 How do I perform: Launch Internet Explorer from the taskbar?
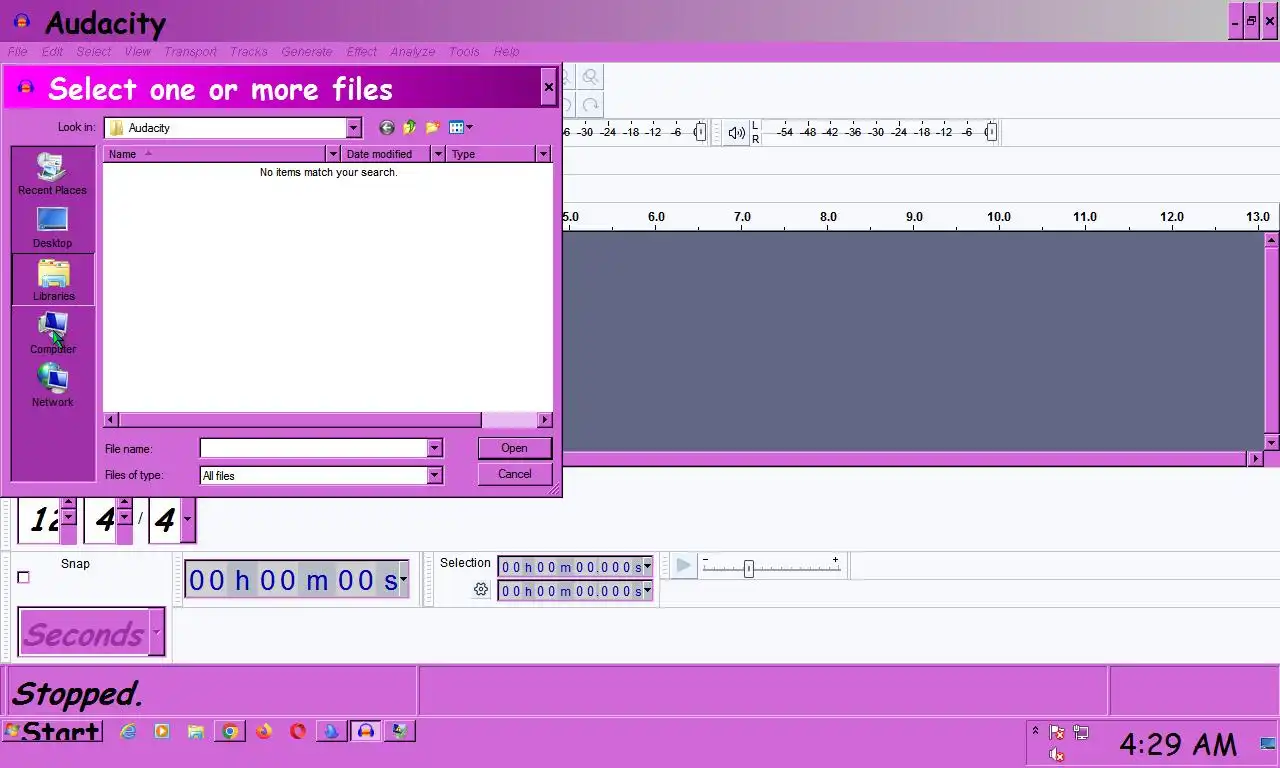[x=128, y=731]
